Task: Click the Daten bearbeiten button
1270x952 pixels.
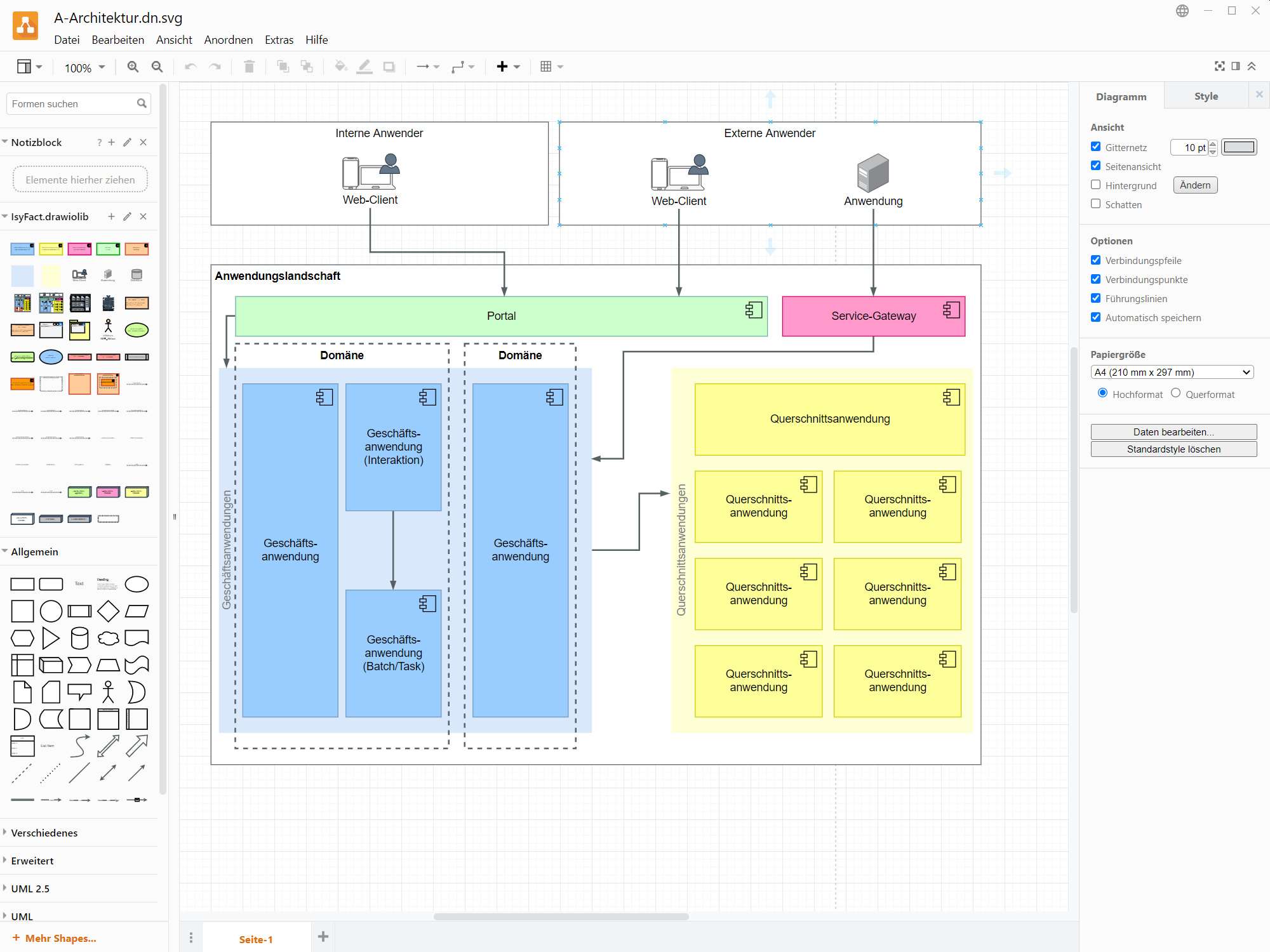Action: [1173, 432]
